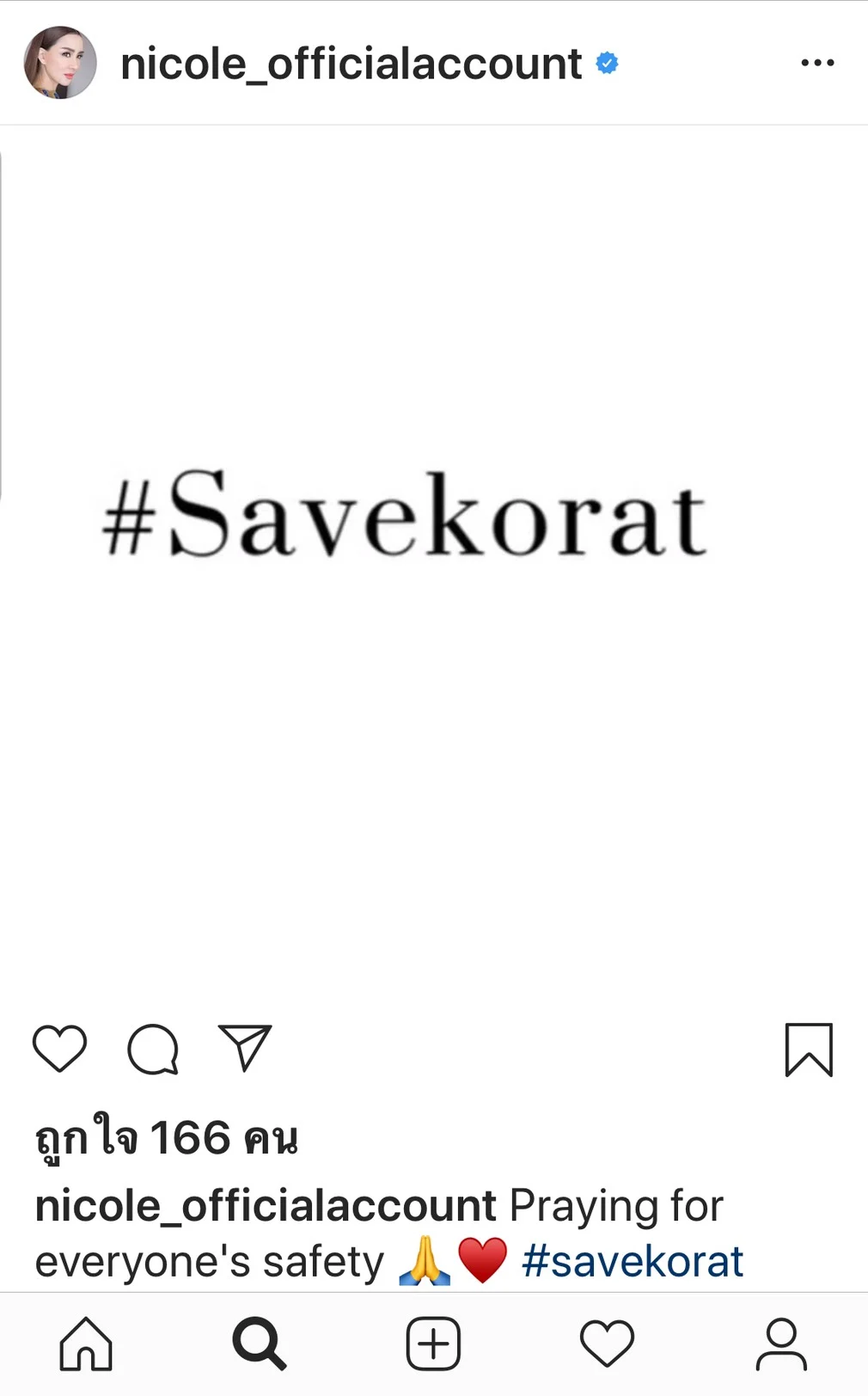This screenshot has height=1396, width=868.
Task: View the 166 likes list
Action: pyautogui.click(x=167, y=1139)
